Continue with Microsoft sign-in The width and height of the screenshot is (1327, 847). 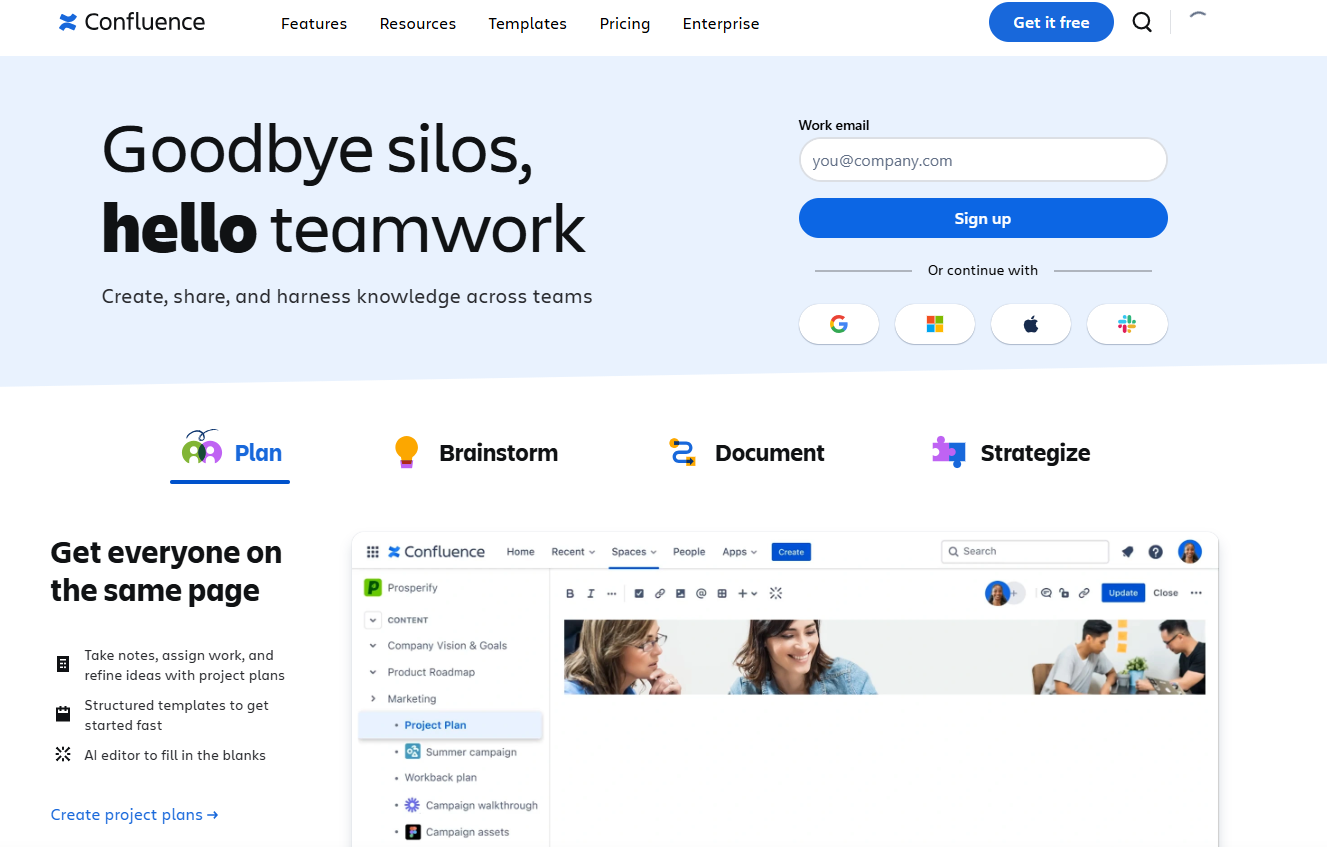[935, 324]
